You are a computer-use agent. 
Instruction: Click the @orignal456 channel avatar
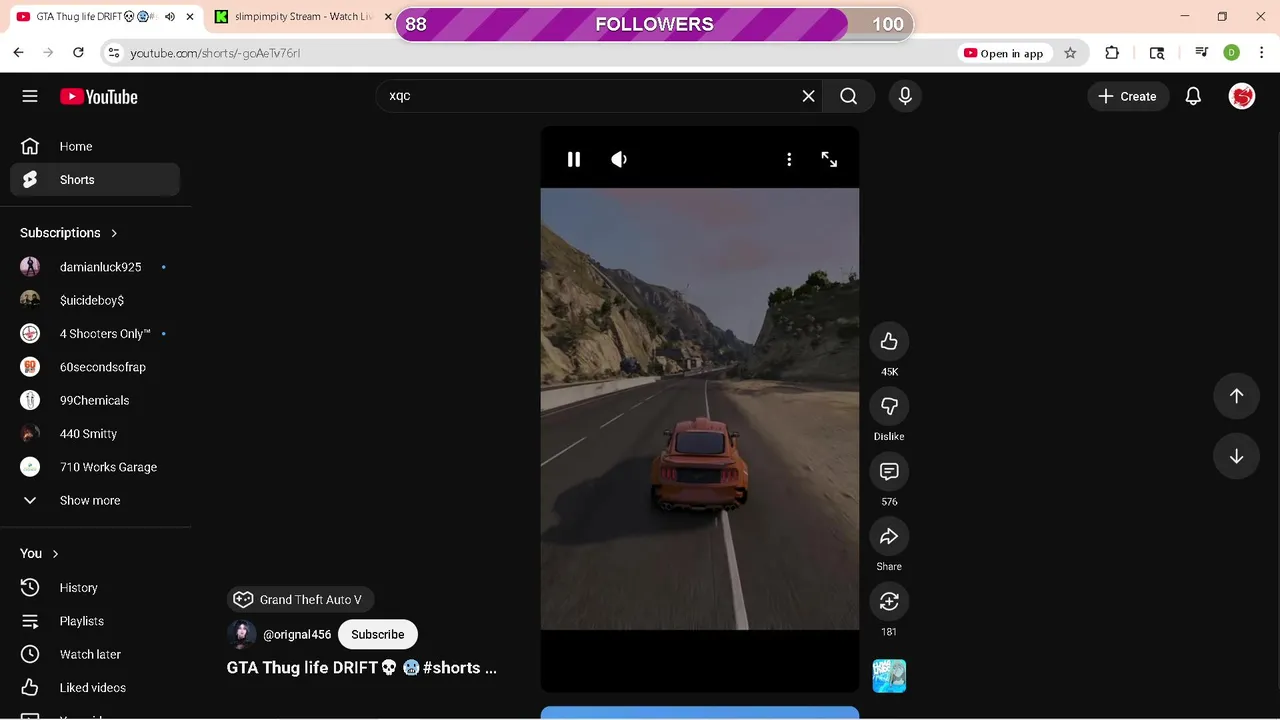(241, 634)
